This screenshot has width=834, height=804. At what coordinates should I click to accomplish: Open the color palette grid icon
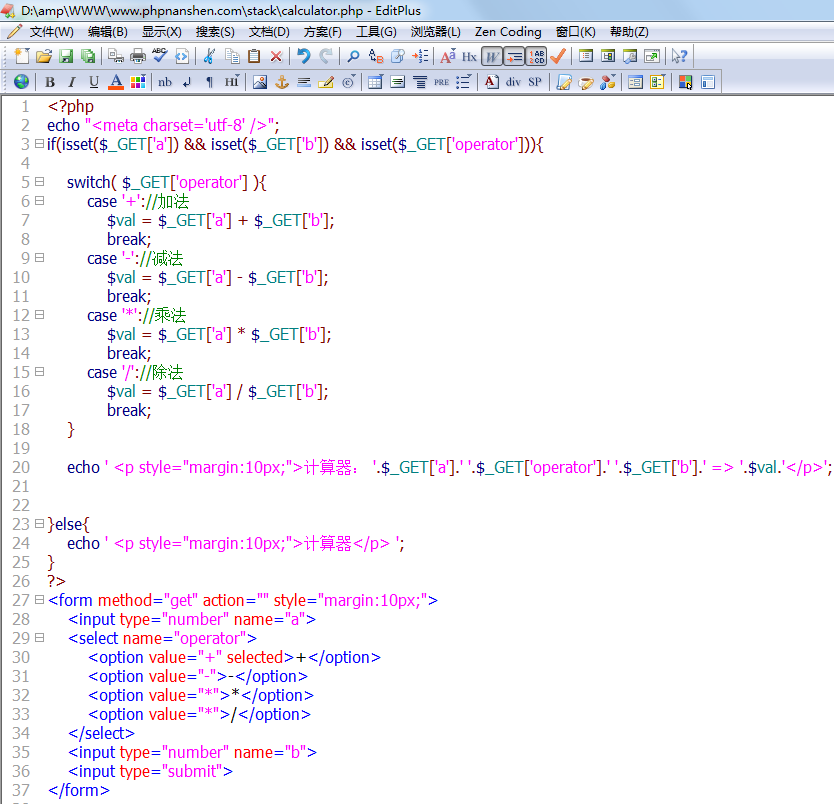click(x=138, y=82)
